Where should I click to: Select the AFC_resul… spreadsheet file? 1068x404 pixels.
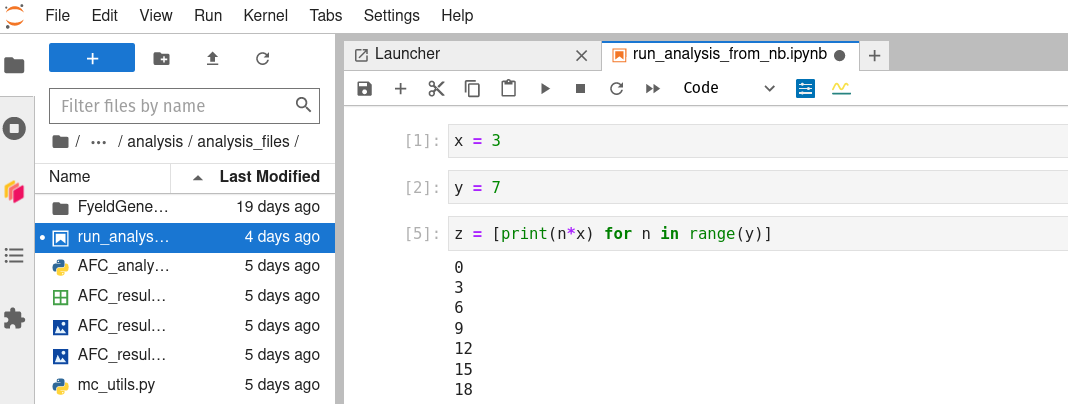pos(185,296)
